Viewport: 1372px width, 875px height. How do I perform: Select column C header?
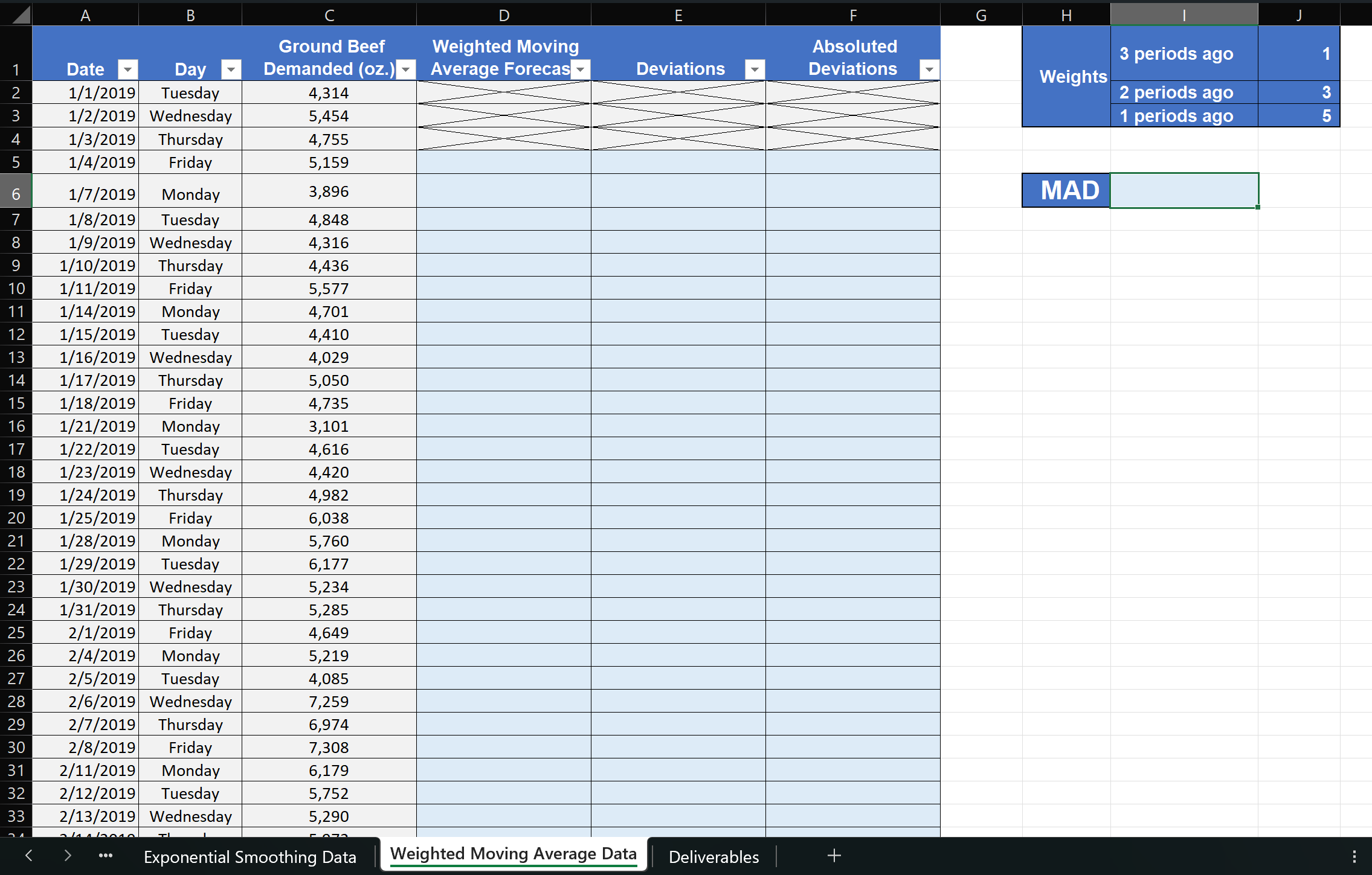pos(329,14)
